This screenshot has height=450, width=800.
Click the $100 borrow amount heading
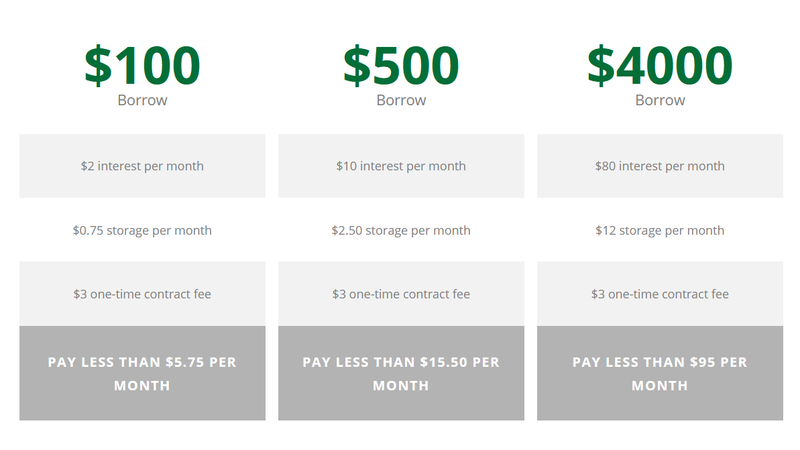(142, 65)
